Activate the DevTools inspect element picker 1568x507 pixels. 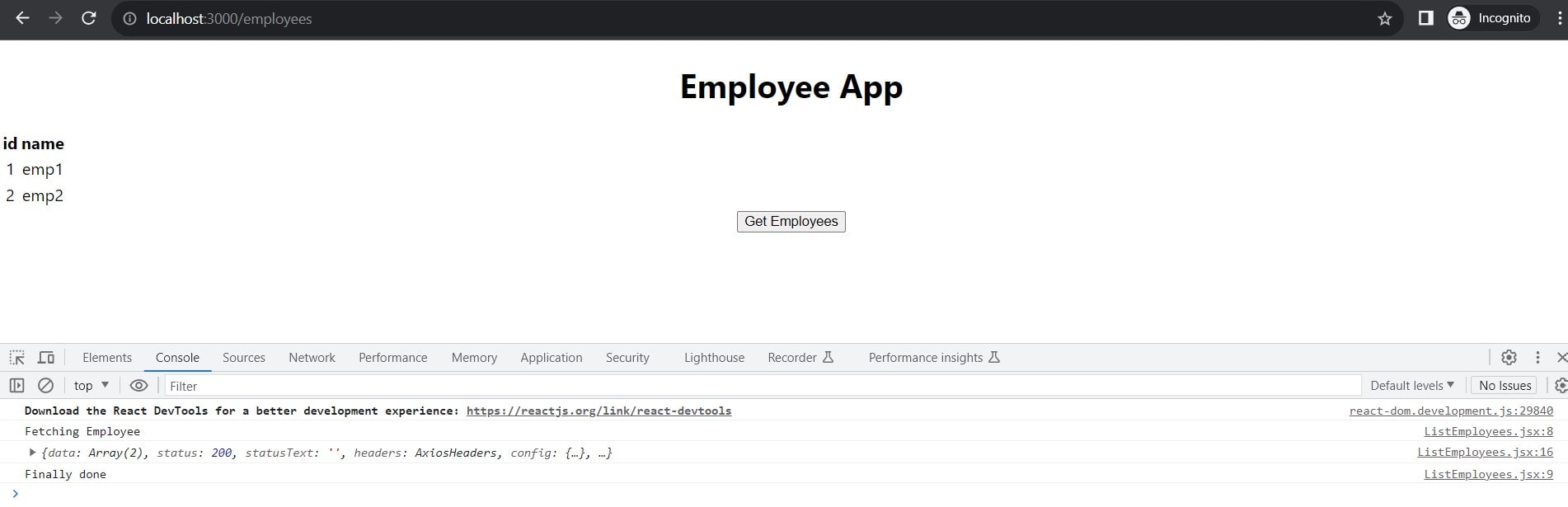[16, 358]
